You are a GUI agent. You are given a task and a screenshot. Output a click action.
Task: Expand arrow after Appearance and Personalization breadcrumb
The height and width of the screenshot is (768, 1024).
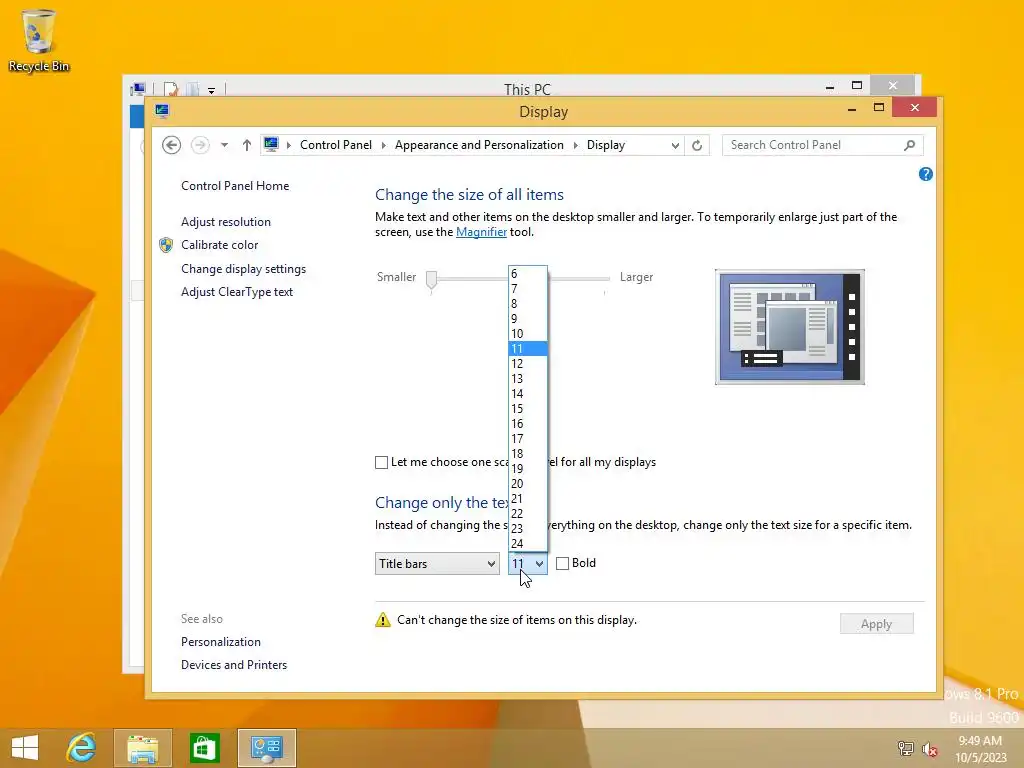point(575,145)
